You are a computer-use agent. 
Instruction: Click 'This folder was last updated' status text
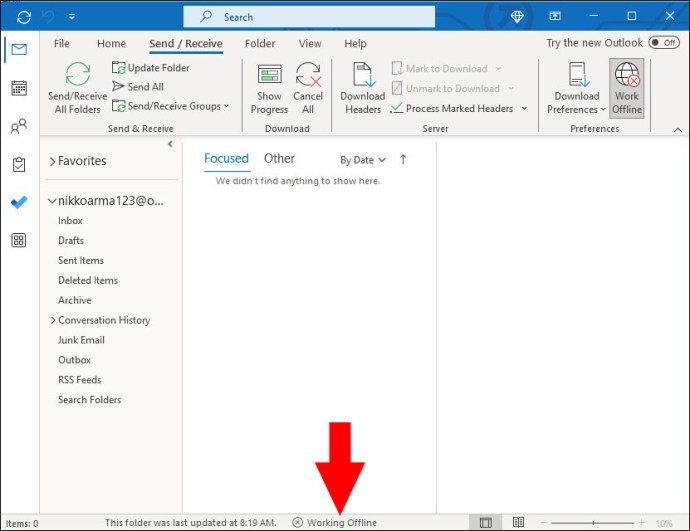191,523
